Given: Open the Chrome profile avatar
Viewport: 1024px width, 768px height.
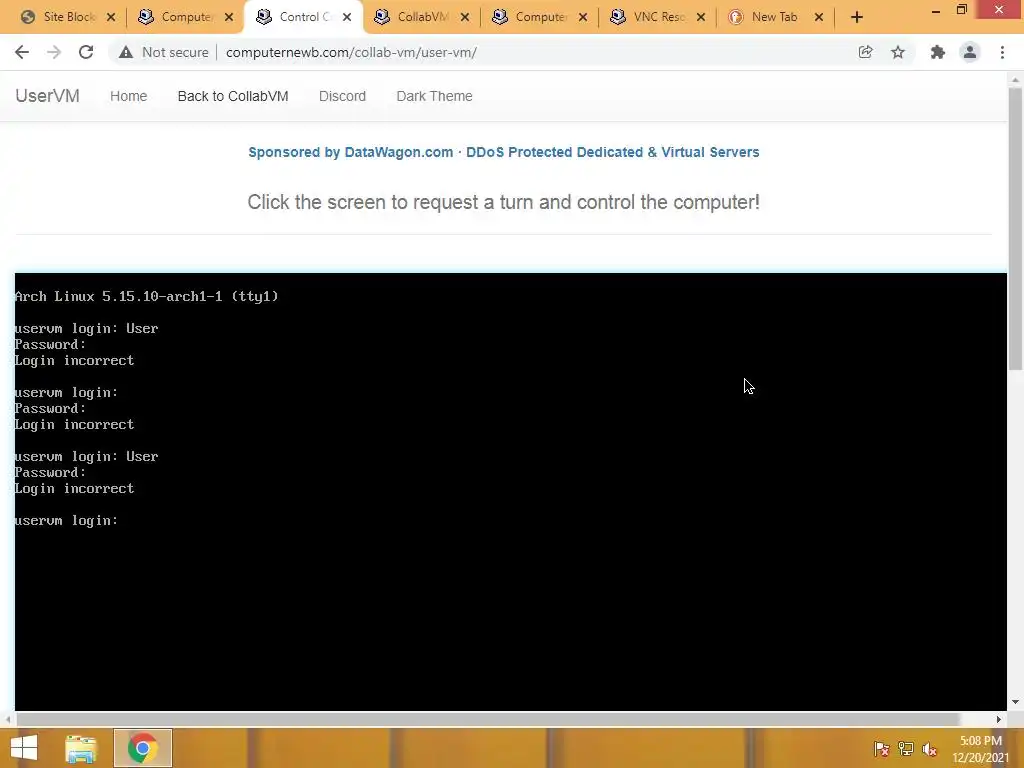Looking at the screenshot, I should [970, 52].
